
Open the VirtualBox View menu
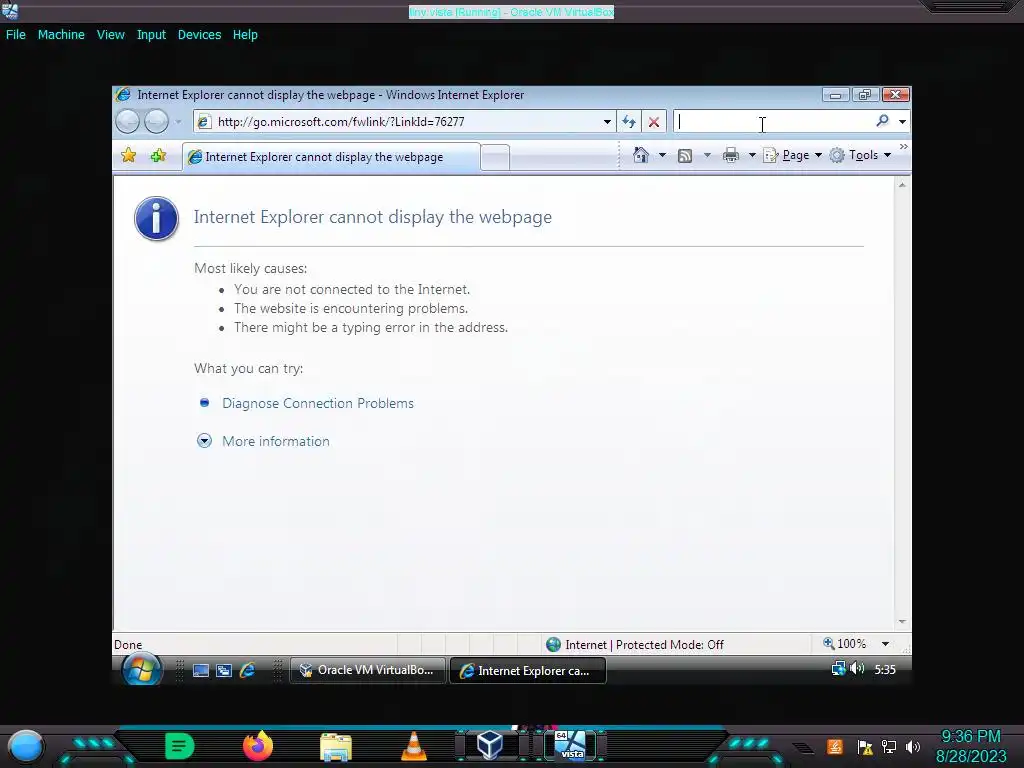[x=110, y=35]
